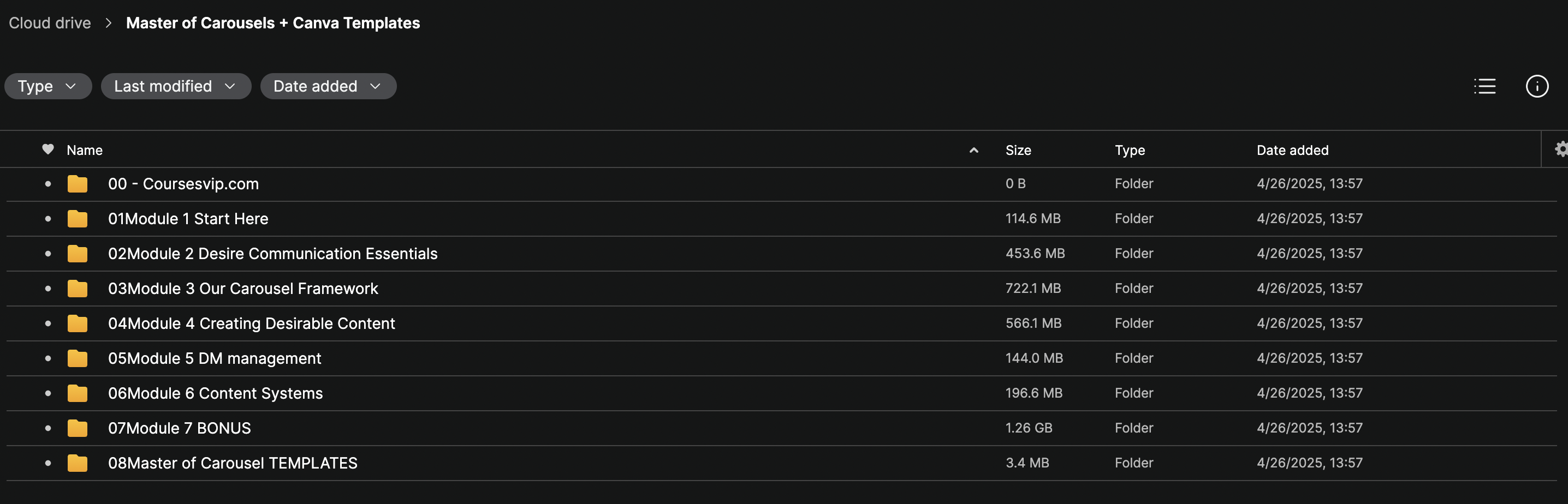Screen dimensions: 1568x504
Task: Open 02Module 2 Desire Communication Essentials folder
Action: click(x=272, y=254)
